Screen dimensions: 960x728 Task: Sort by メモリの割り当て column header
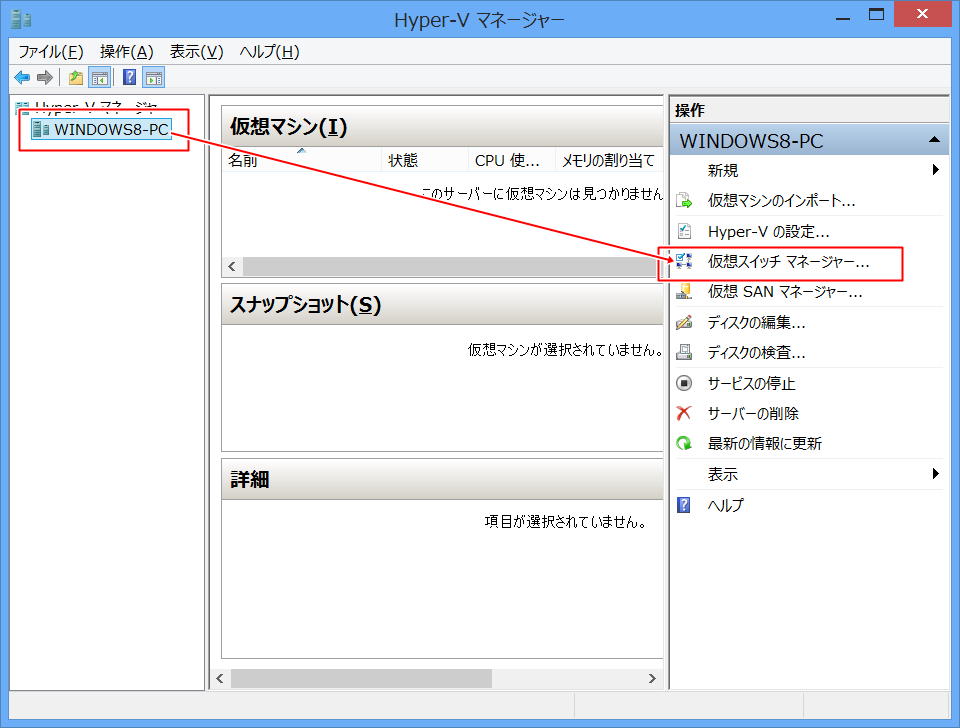[609, 160]
